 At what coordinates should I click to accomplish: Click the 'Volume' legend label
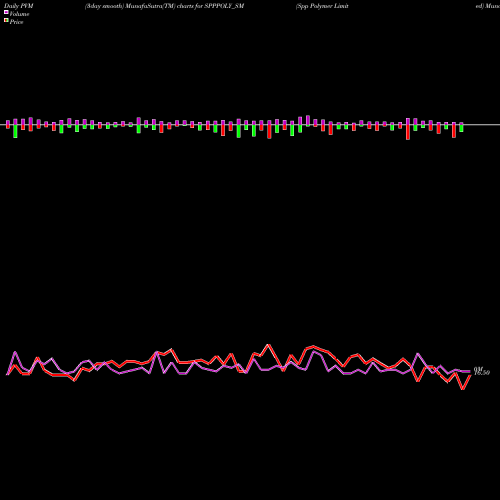coord(19,14)
